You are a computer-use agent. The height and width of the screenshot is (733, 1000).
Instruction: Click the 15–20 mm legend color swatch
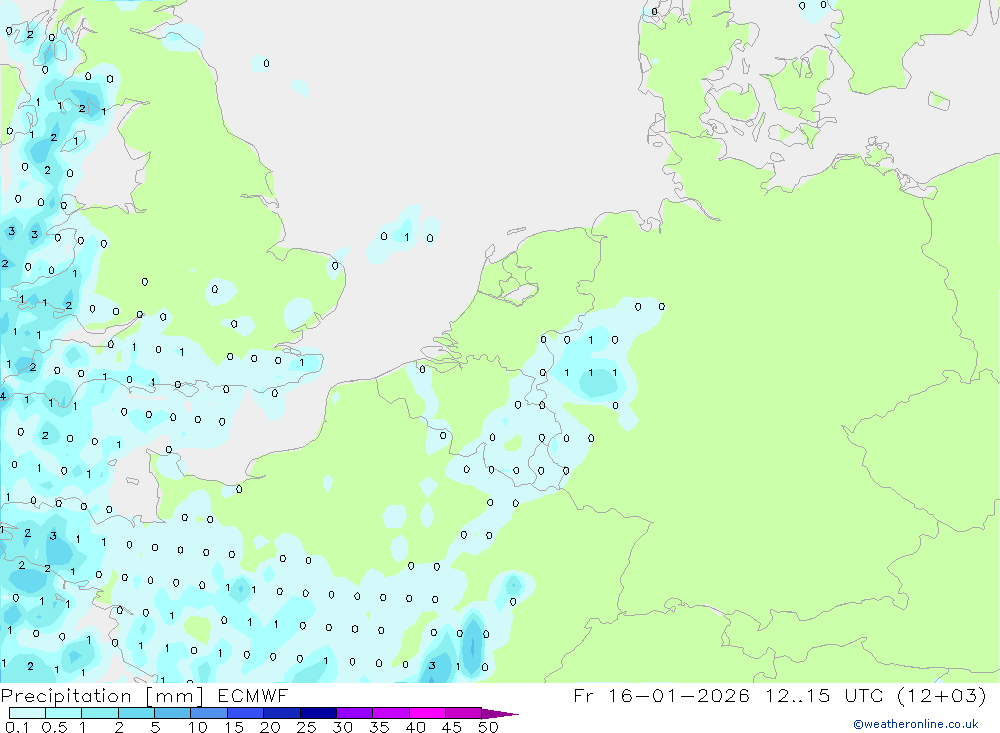coord(246,713)
